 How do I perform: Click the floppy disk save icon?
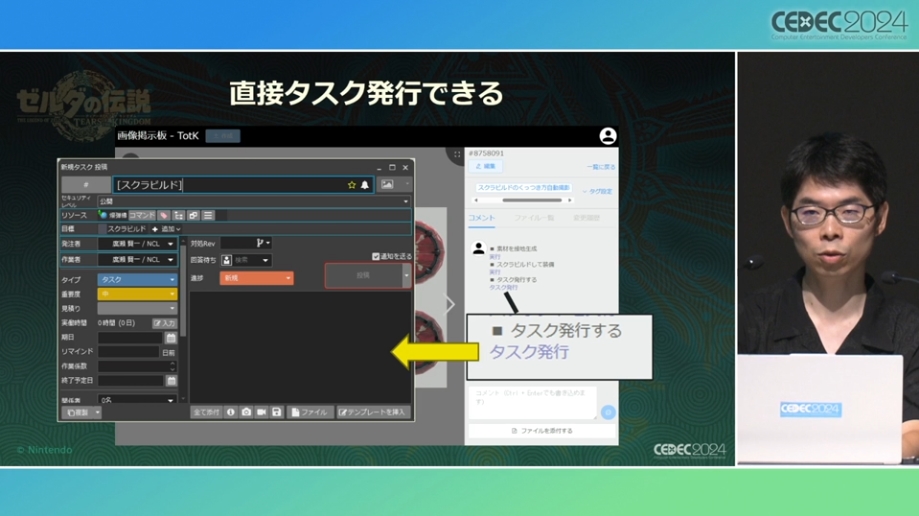(277, 412)
